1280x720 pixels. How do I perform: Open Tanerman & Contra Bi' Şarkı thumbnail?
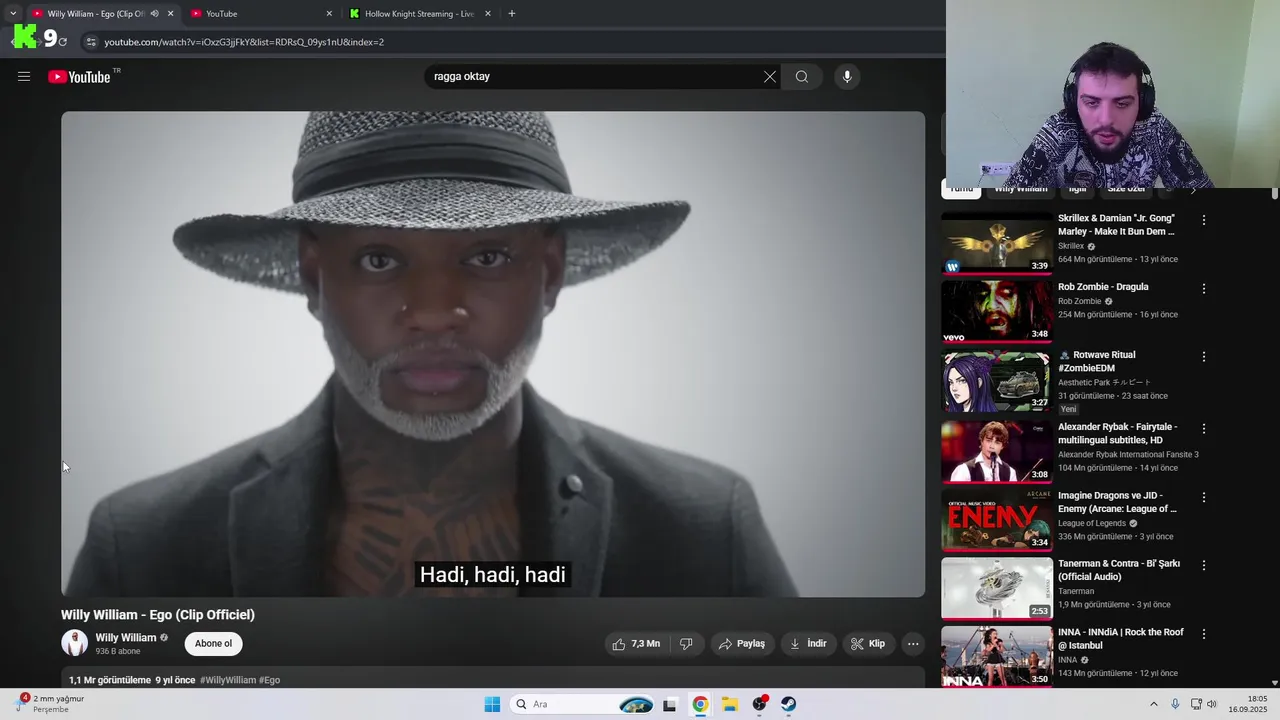[997, 587]
